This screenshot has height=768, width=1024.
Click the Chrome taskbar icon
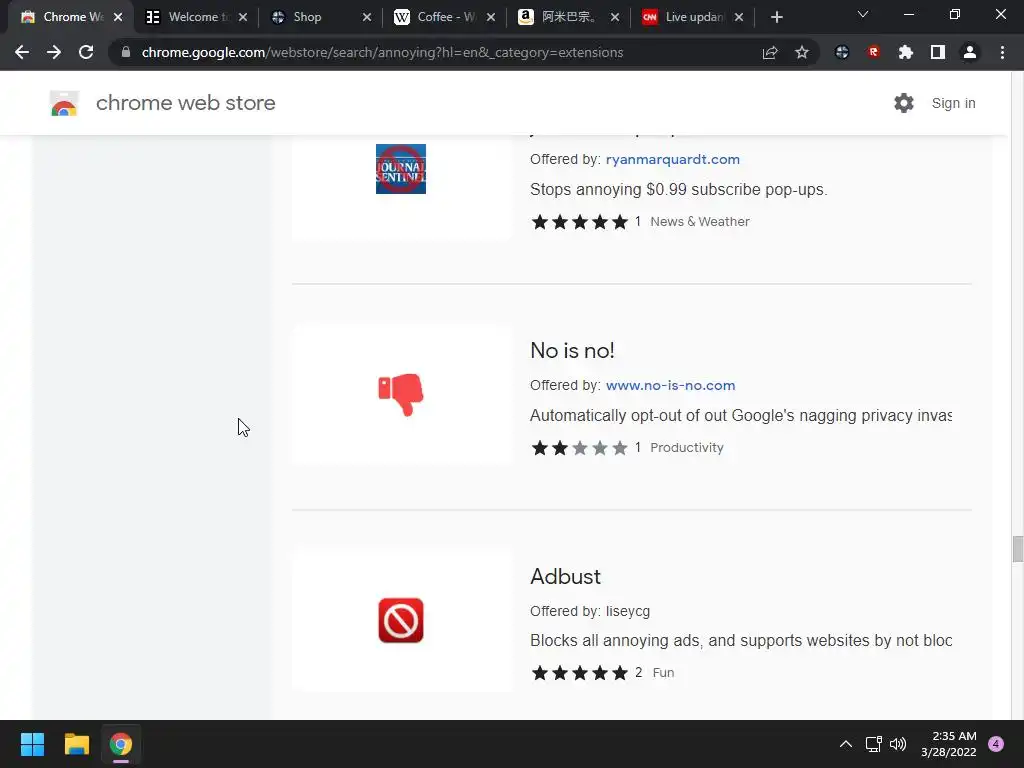121,744
